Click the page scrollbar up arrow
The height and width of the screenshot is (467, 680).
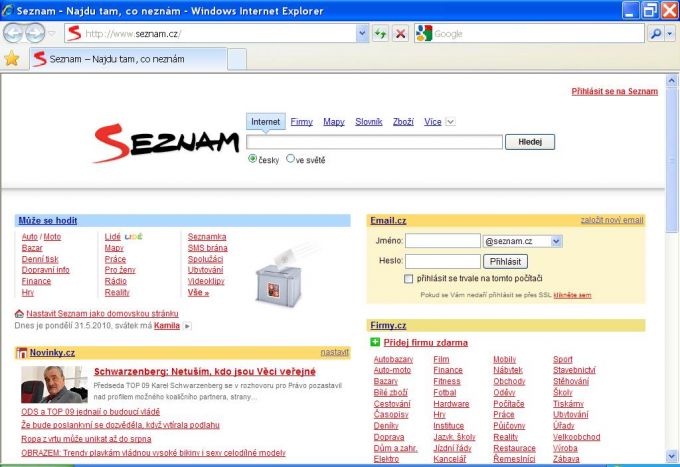(672, 80)
